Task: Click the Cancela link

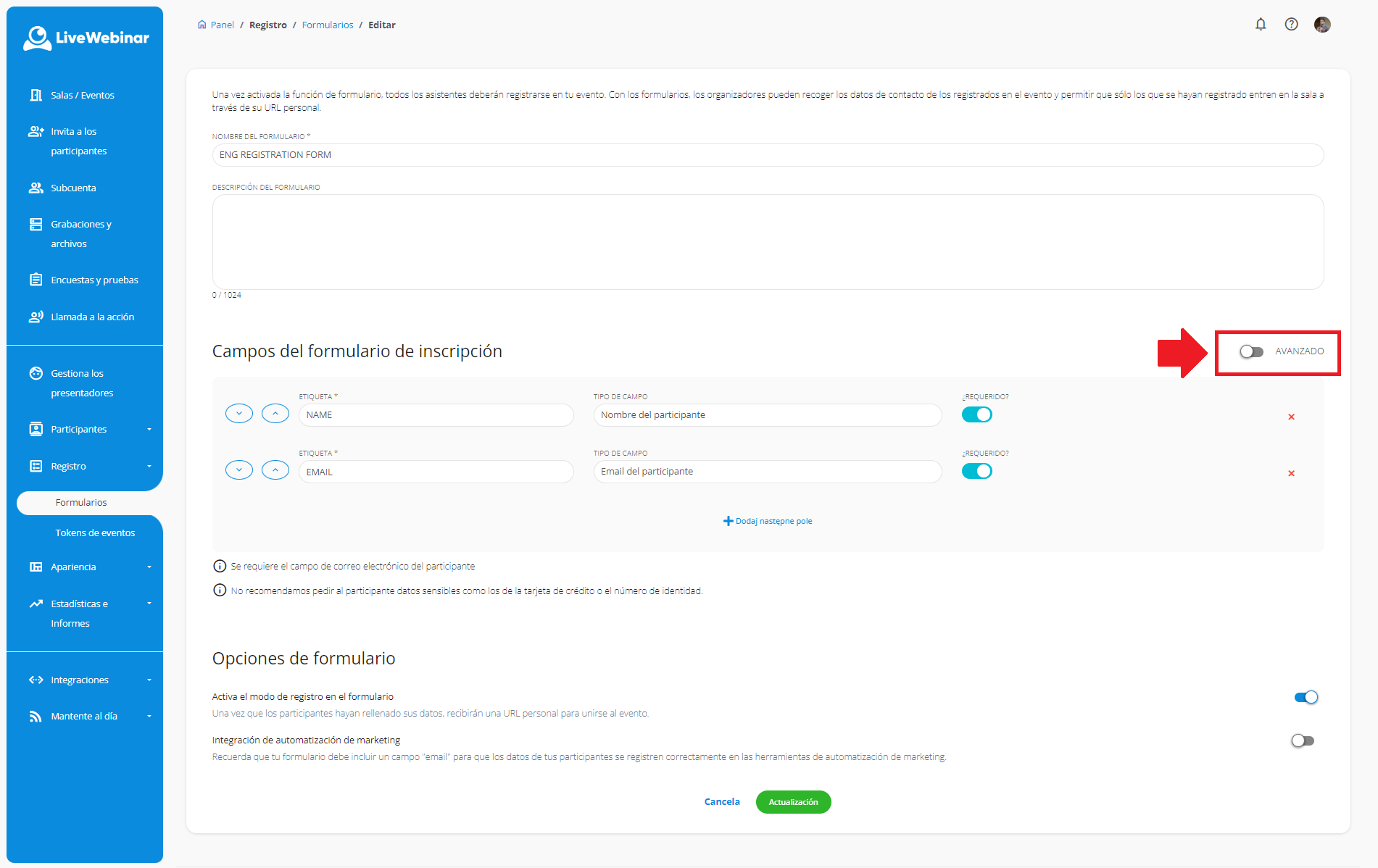Action: click(x=722, y=802)
